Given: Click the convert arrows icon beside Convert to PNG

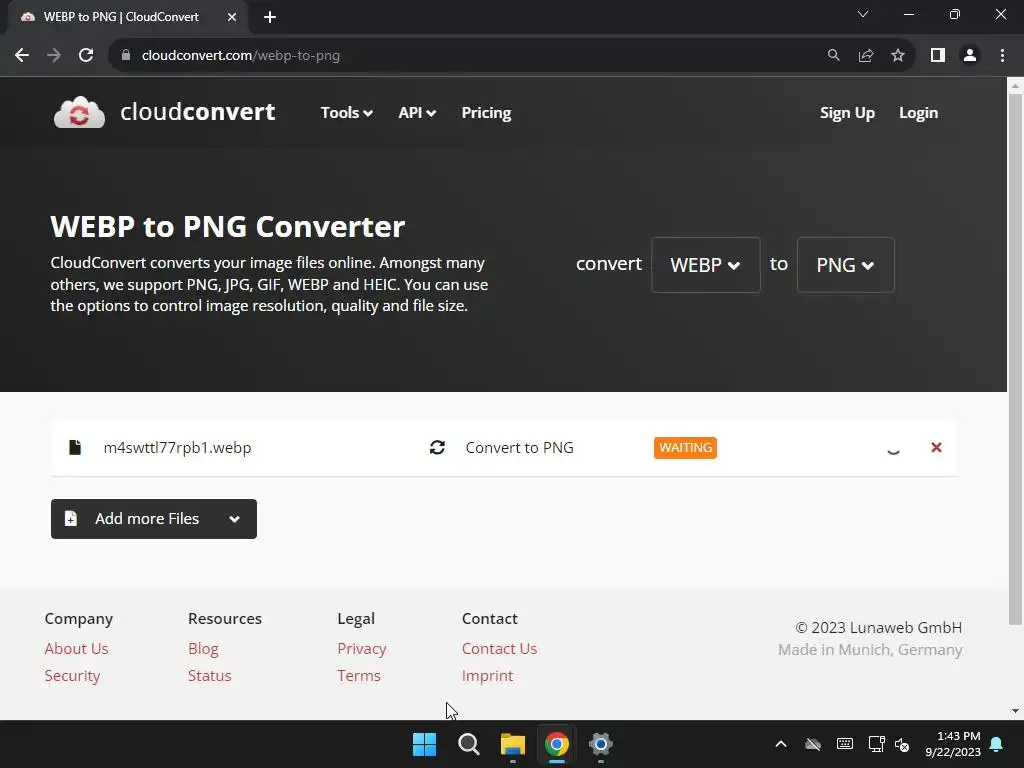Looking at the screenshot, I should (x=437, y=447).
